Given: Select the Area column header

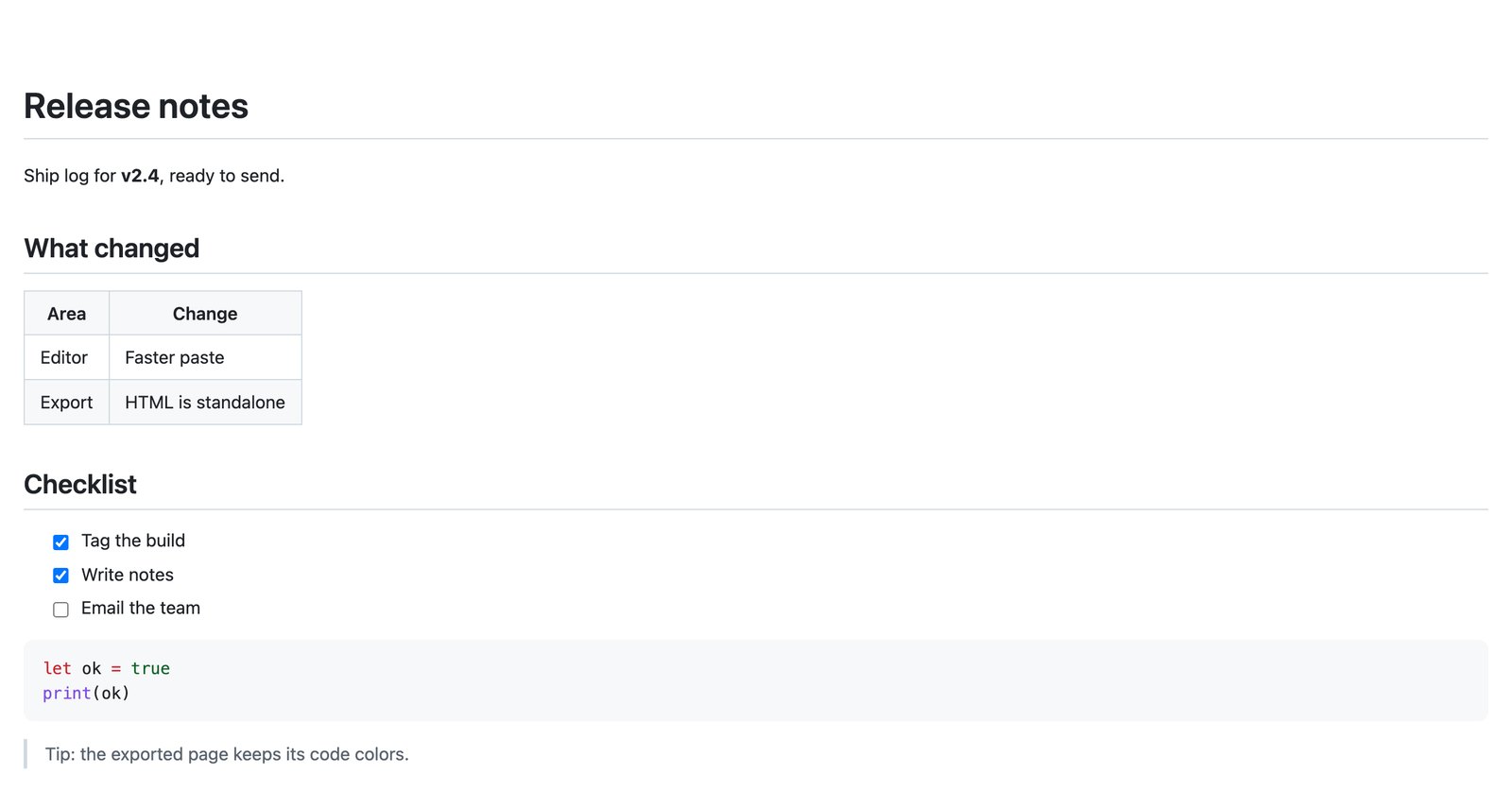Looking at the screenshot, I should 66,314.
